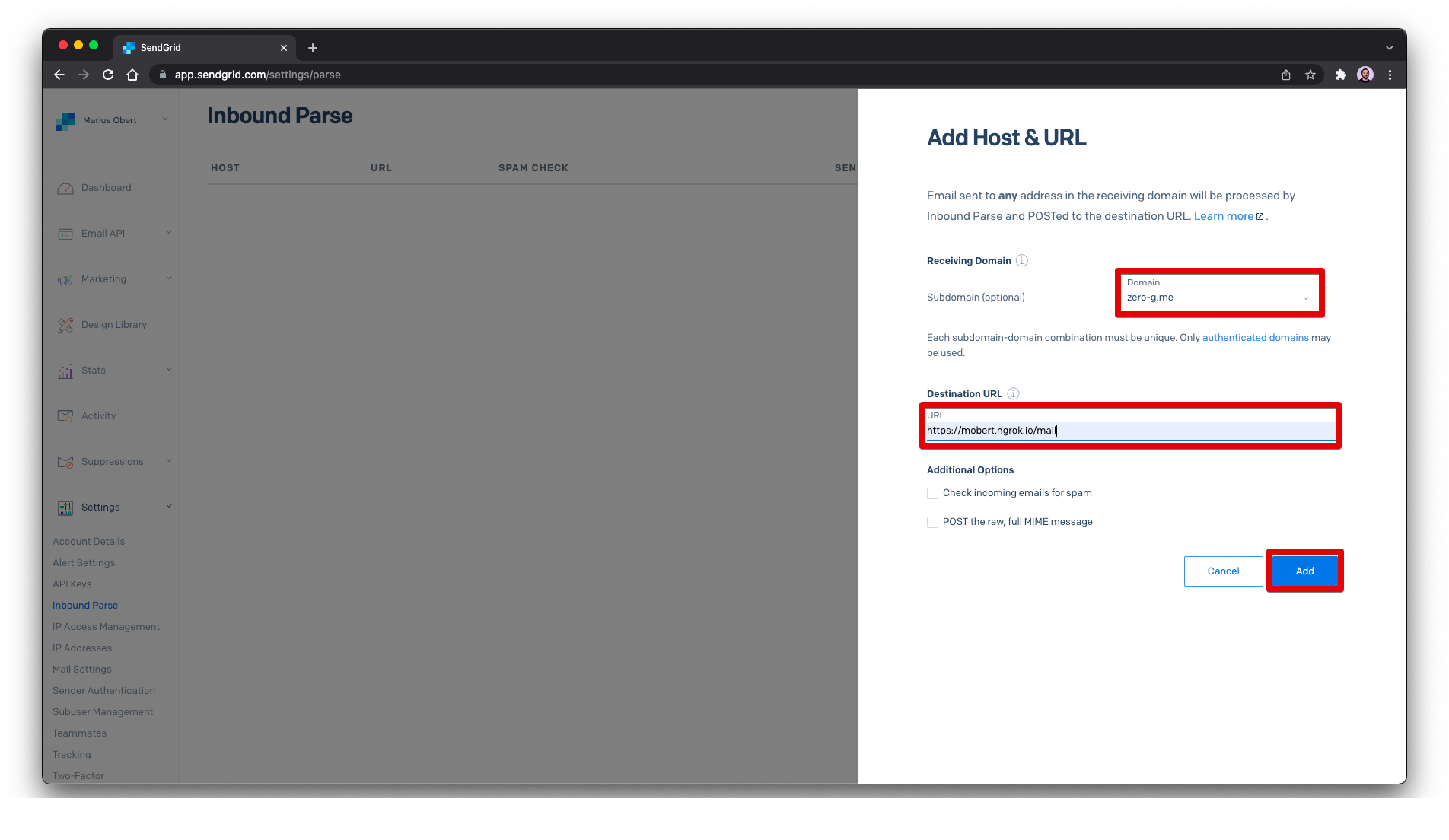Click the Email API icon
Image resolution: width=1449 pixels, height=840 pixels.
(65, 234)
